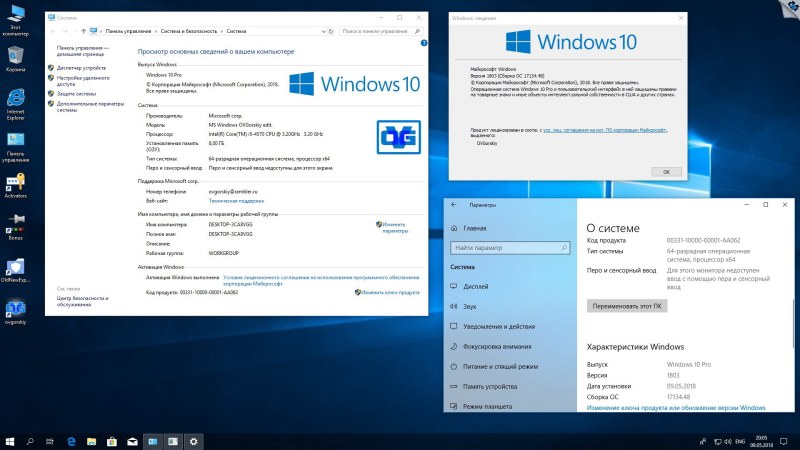Click the Settings gear icon in the taskbar

[193, 440]
